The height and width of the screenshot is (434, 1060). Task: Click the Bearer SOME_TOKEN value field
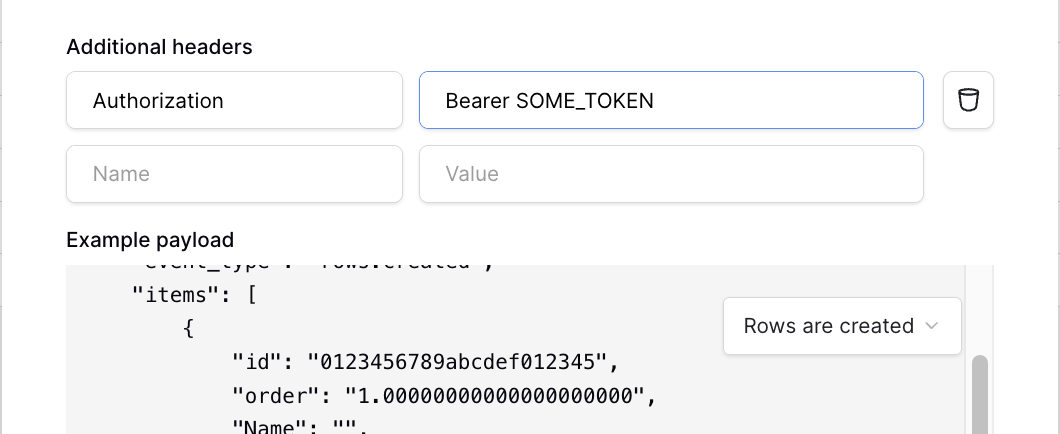point(671,100)
